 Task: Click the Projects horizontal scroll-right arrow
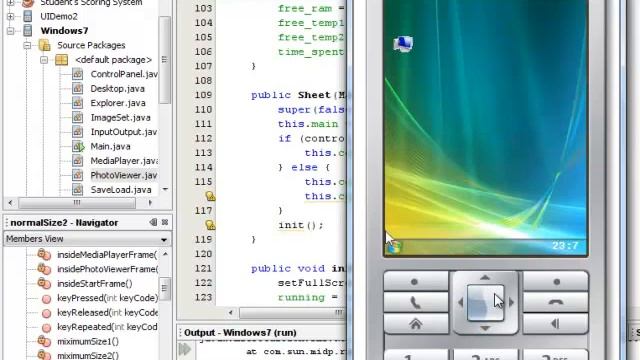(x=150, y=202)
